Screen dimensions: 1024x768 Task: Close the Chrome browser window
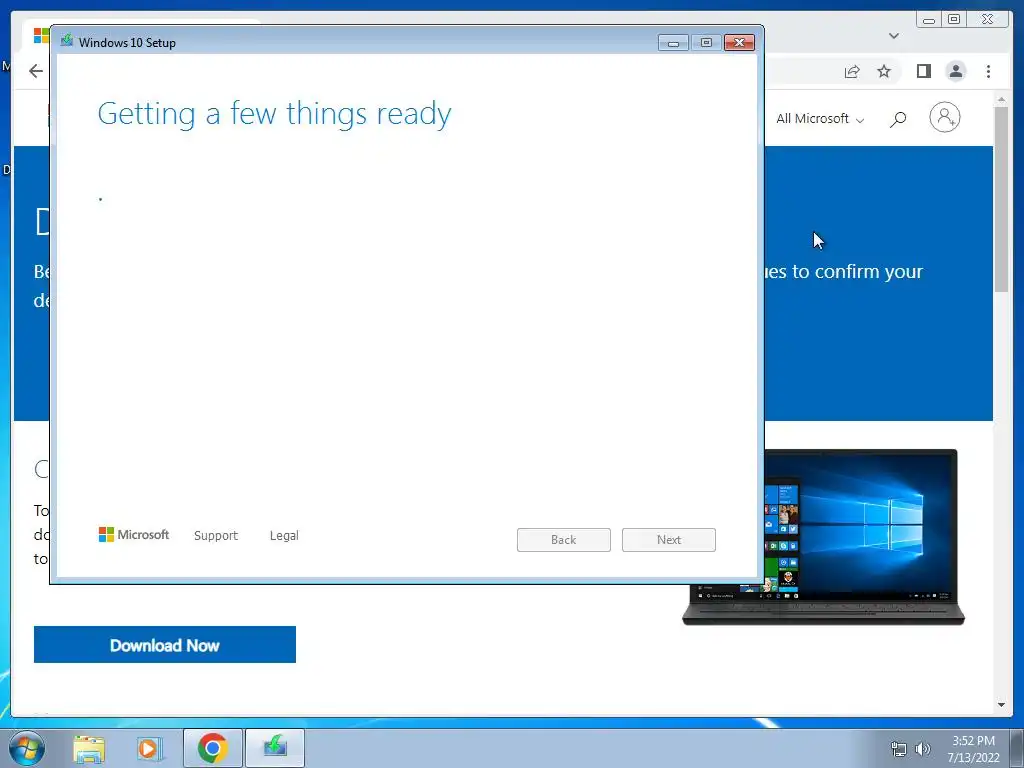(x=988, y=20)
